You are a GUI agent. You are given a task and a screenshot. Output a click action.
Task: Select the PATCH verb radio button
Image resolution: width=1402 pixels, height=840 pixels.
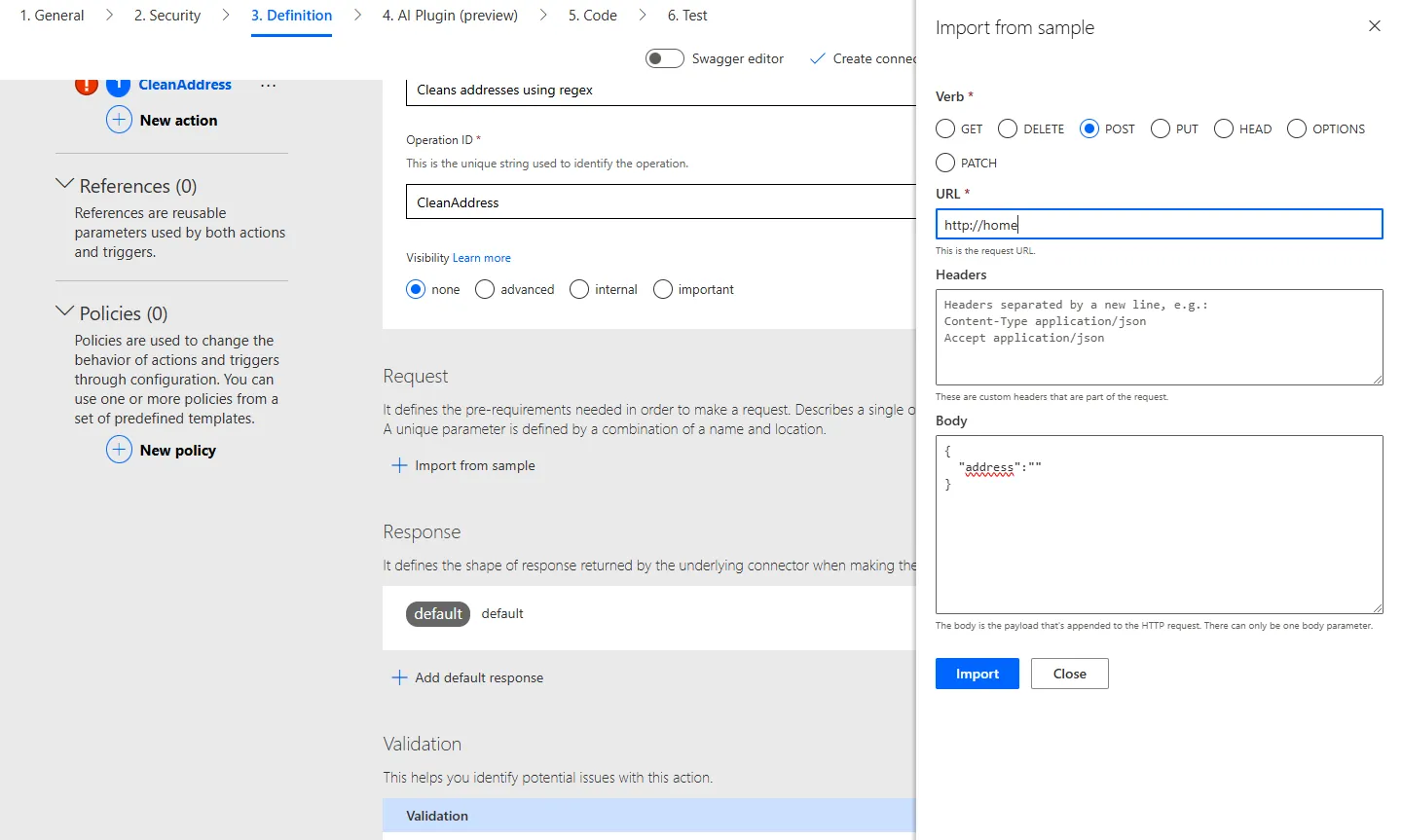tap(945, 163)
